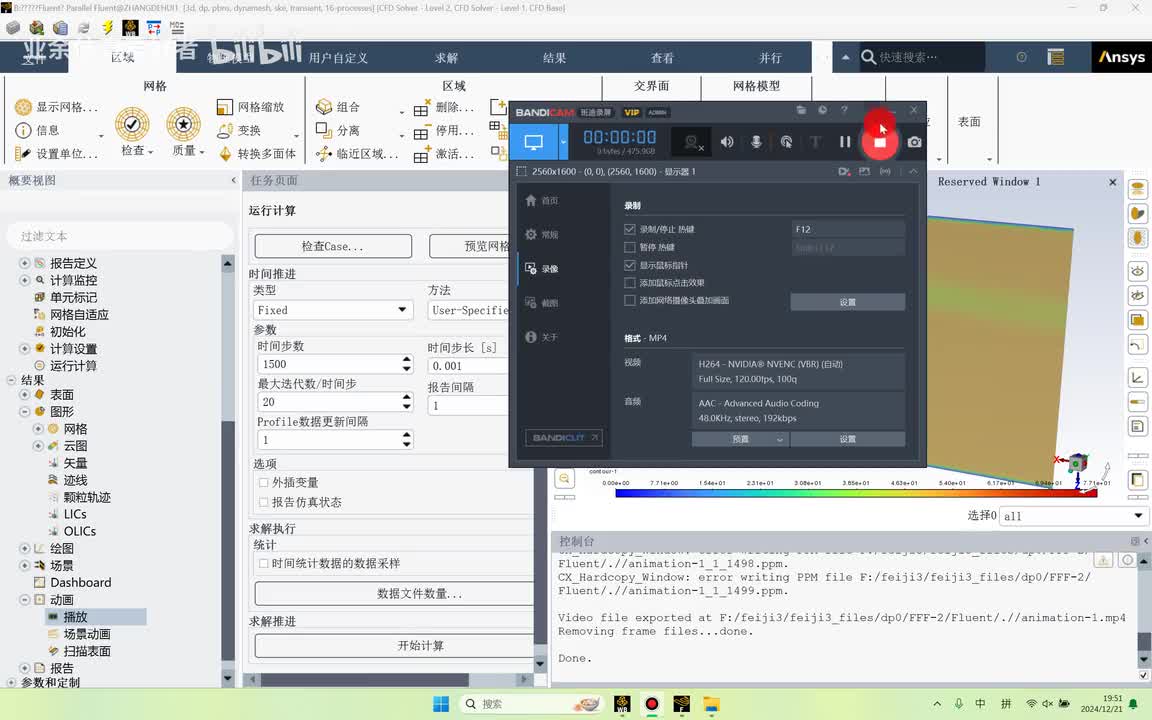Viewport: 1152px width, 720px height.
Task: Stop the Bandicam recording with red button
Action: tap(879, 142)
